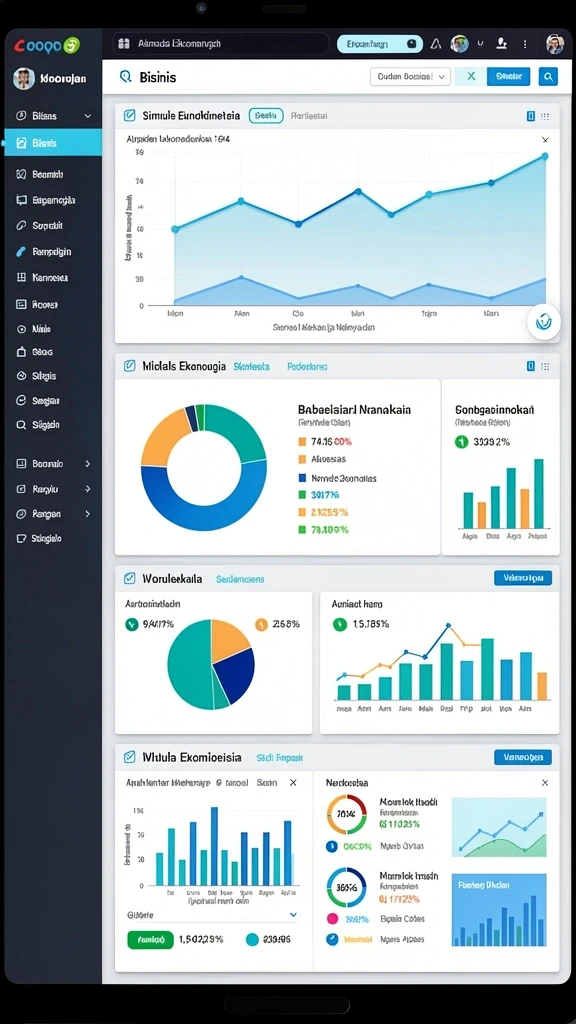Viewport: 576px width, 1024px height.
Task: Select the highlighted Bisnis sidebar item
Action: point(53,142)
